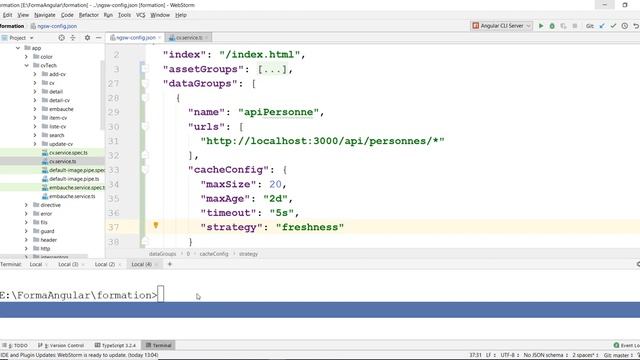This screenshot has width=640, height=360.
Task: Switch to the cv.service.ts editor tab
Action: 189,38
